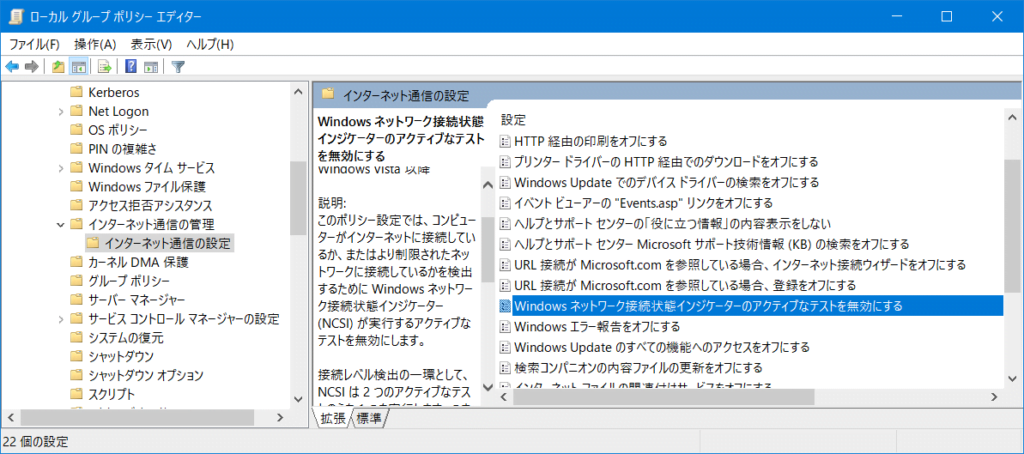The image size is (1024, 454).
Task: Click the シャットダウン folder icon
Action: (76, 357)
